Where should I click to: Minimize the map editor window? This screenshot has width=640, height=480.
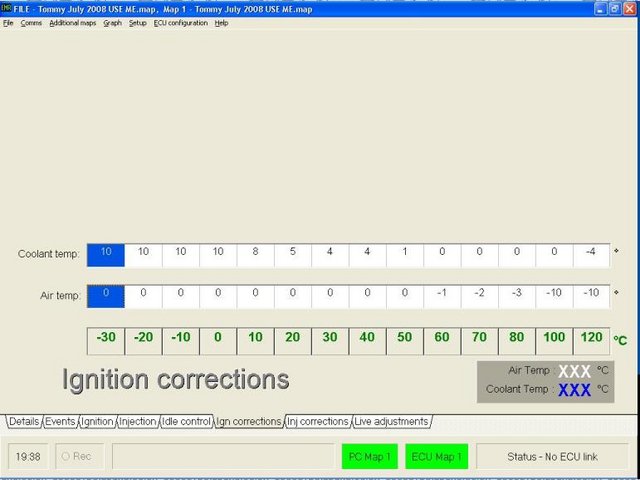(x=600, y=9)
